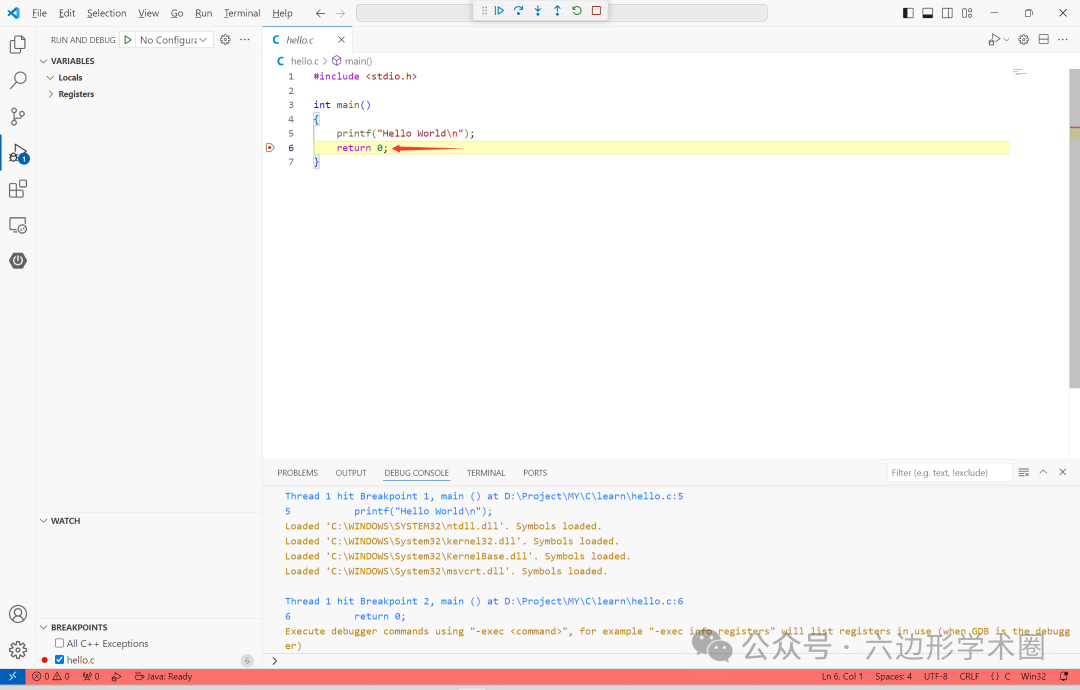Open the Extensions view icon
1080x690 pixels.
tap(17, 188)
